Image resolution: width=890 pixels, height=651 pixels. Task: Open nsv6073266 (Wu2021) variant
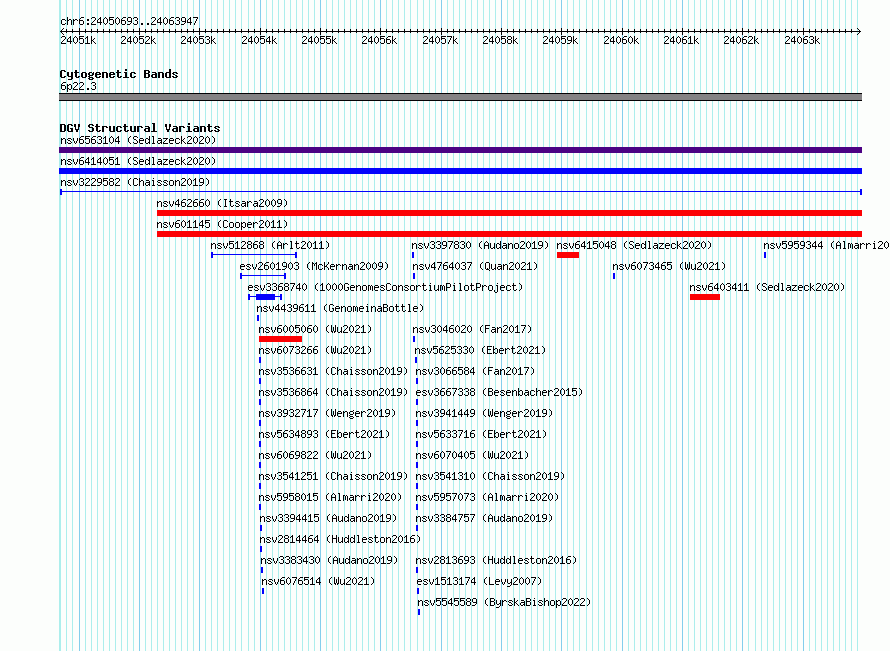315,350
